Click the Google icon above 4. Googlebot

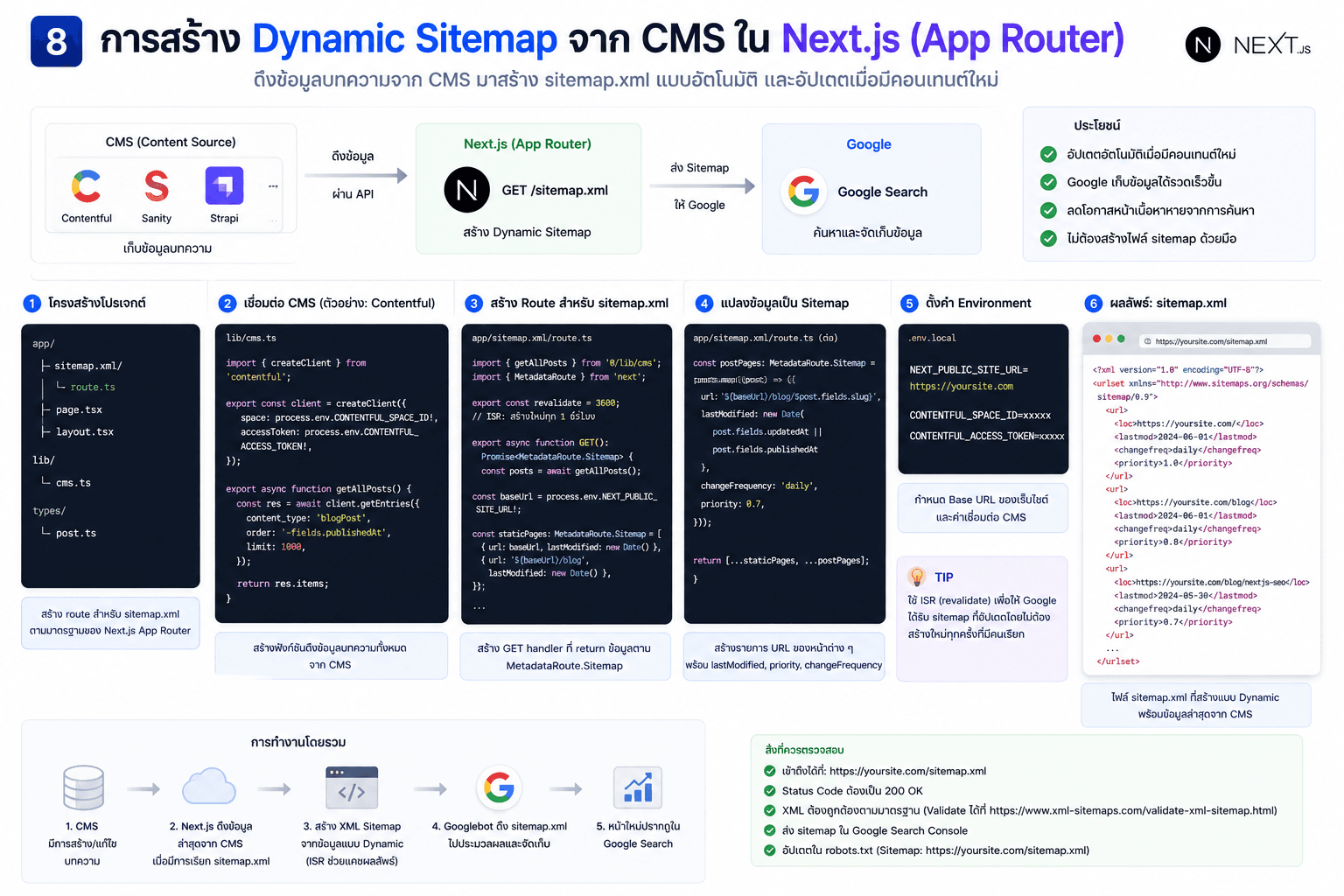[499, 787]
